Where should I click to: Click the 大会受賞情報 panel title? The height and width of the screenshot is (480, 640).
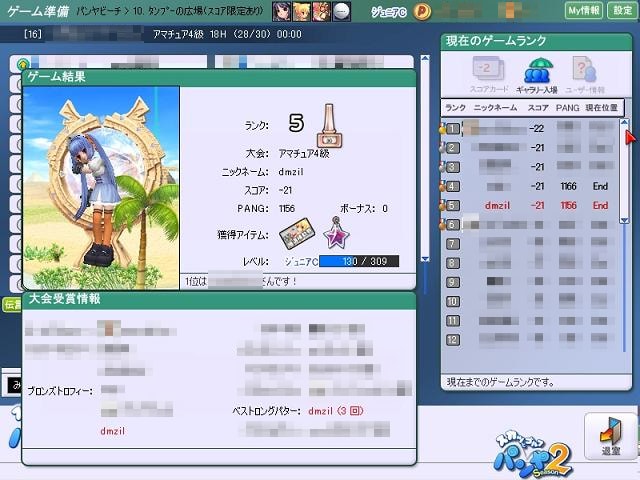(x=64, y=299)
